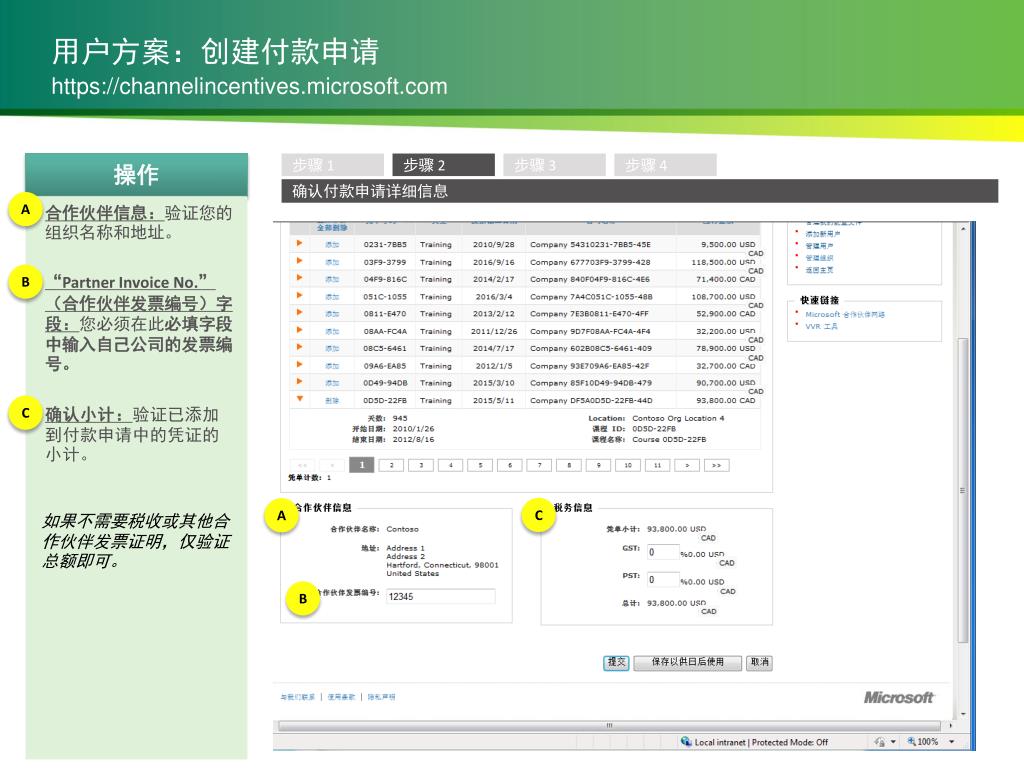Image resolution: width=1024 pixels, height=768 pixels.
Task: Go to page 8 of vouchers
Action: click(569, 465)
